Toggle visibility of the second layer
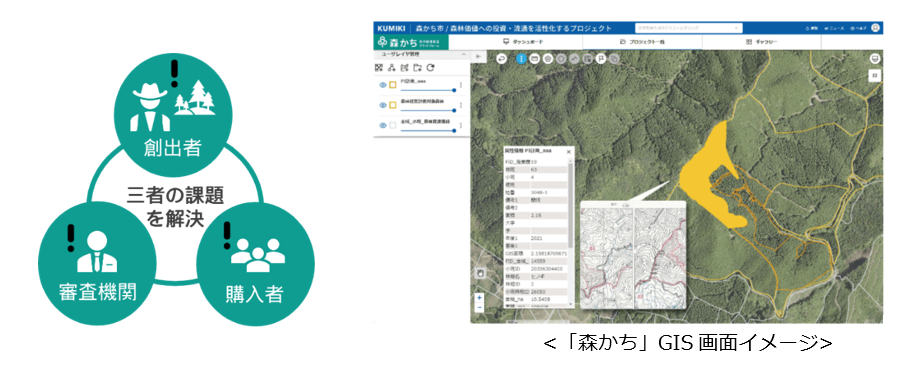This screenshot has height=372, width=905. [x=382, y=105]
